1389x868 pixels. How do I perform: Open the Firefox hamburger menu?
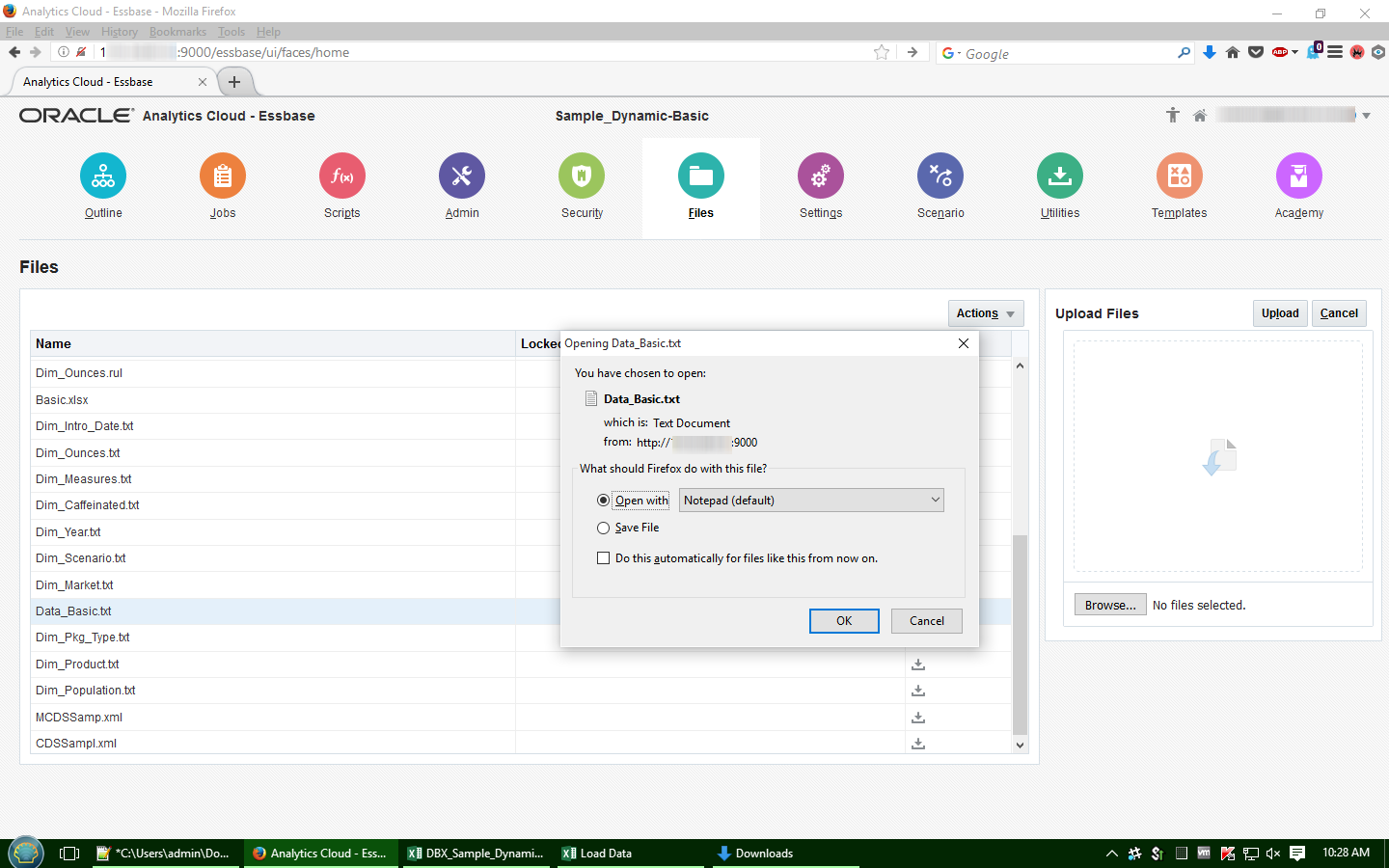click(1335, 52)
